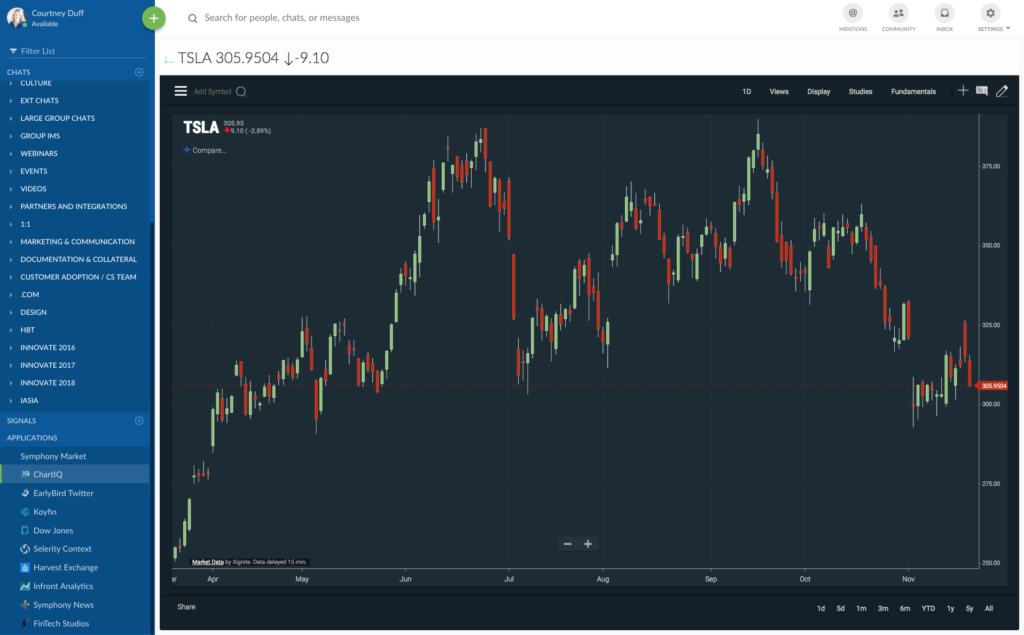
Task: Click the Add Symbol magnifier icon
Action: [x=241, y=91]
